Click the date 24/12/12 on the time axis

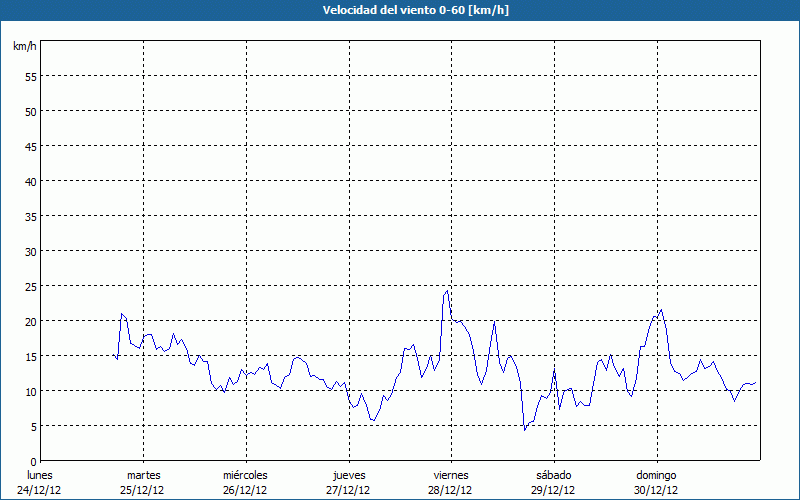coord(40,490)
